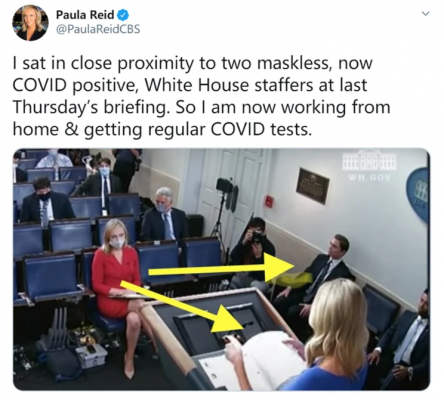The image size is (444, 400).
Task: Open the @PaulaReidCBS handle link
Action: (98, 29)
